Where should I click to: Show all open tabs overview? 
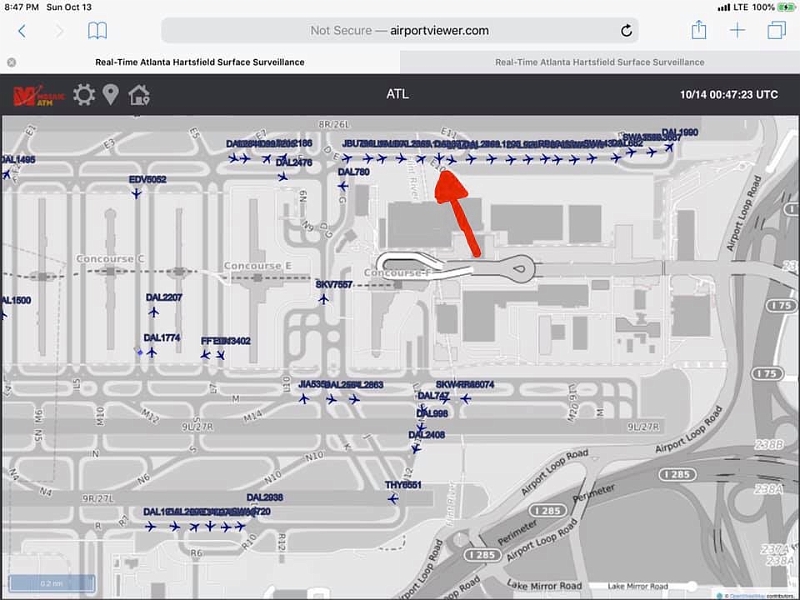point(776,30)
